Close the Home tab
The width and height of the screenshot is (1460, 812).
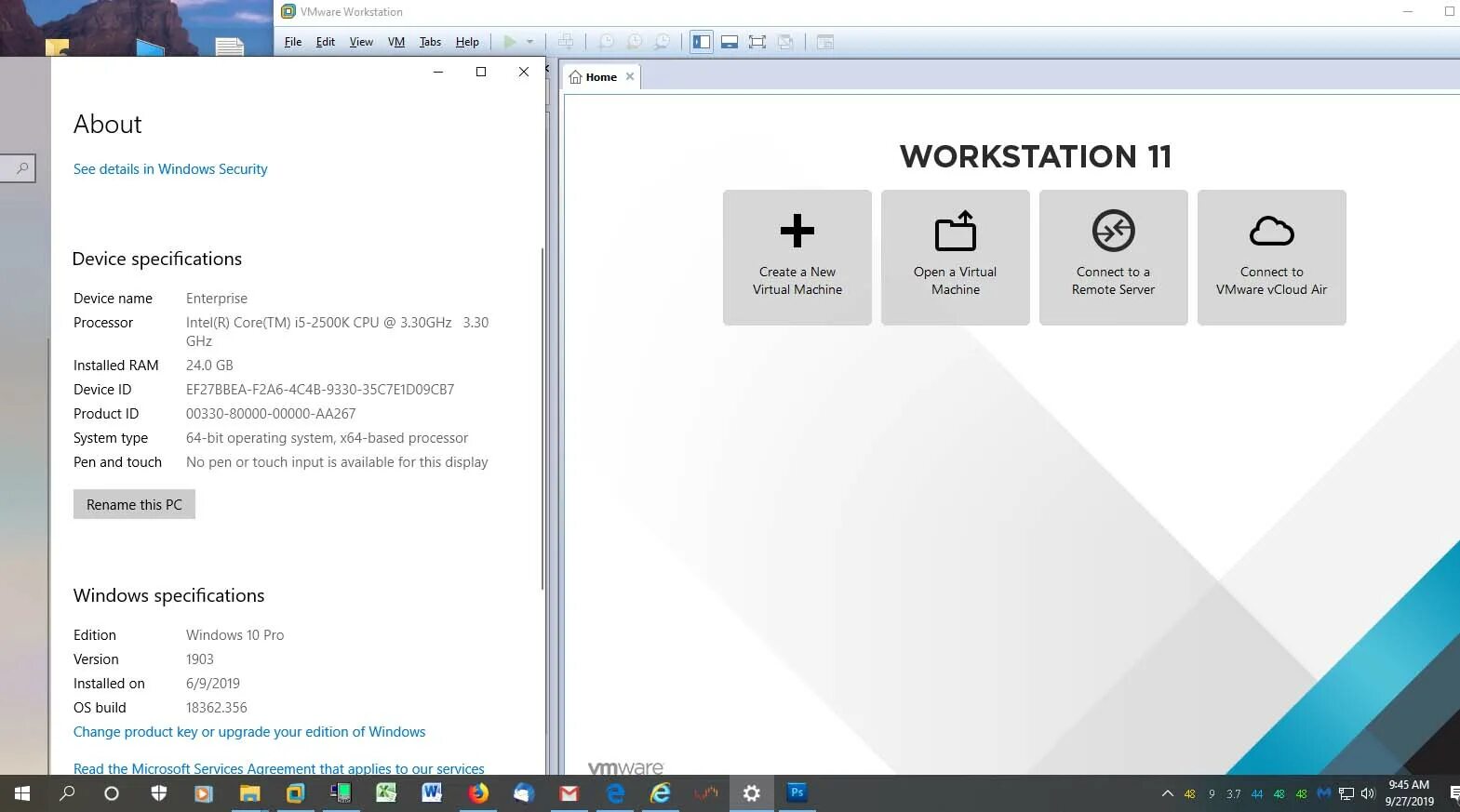(630, 76)
